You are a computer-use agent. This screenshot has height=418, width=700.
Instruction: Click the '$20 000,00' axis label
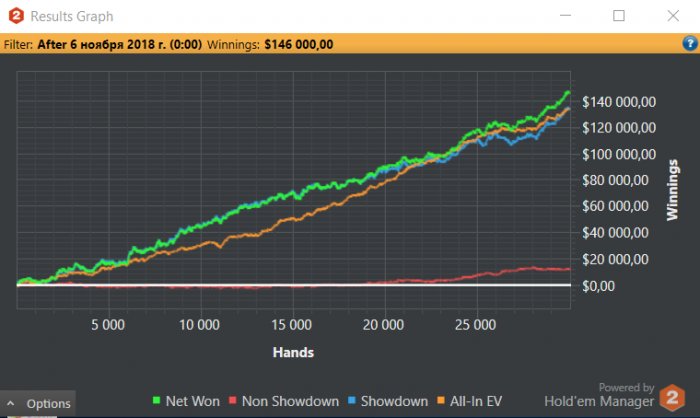[615, 259]
